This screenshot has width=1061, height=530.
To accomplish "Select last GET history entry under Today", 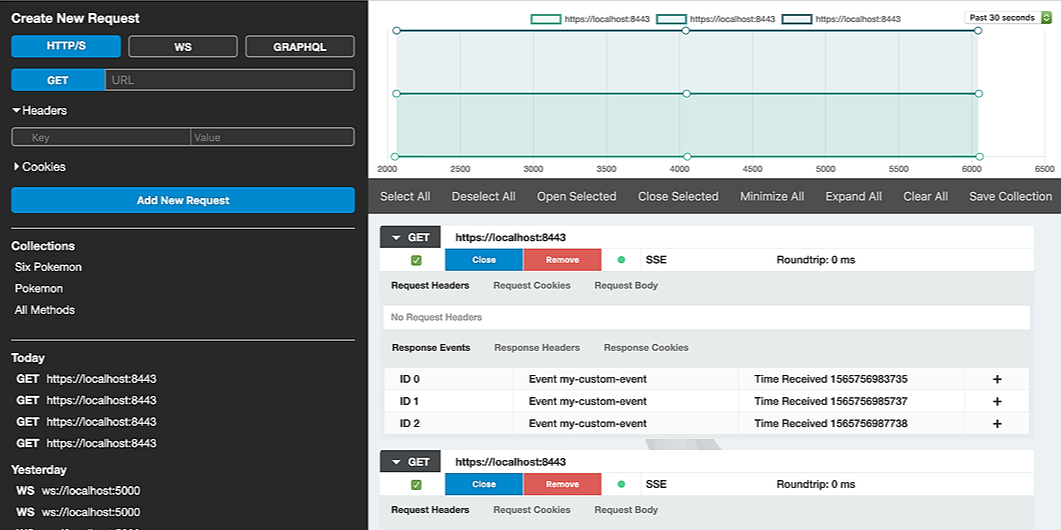I will 86,443.
